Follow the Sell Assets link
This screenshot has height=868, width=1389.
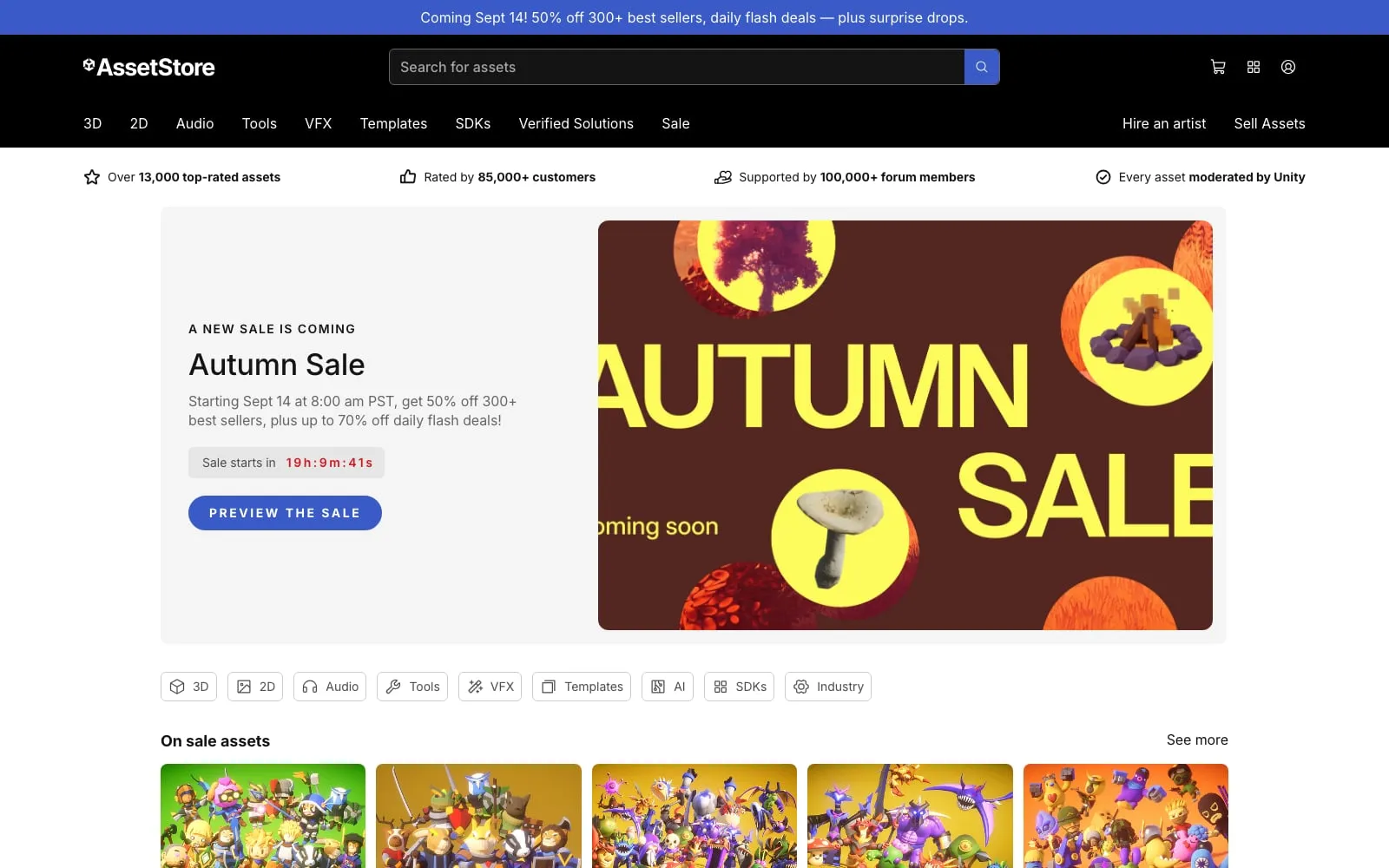[1270, 123]
